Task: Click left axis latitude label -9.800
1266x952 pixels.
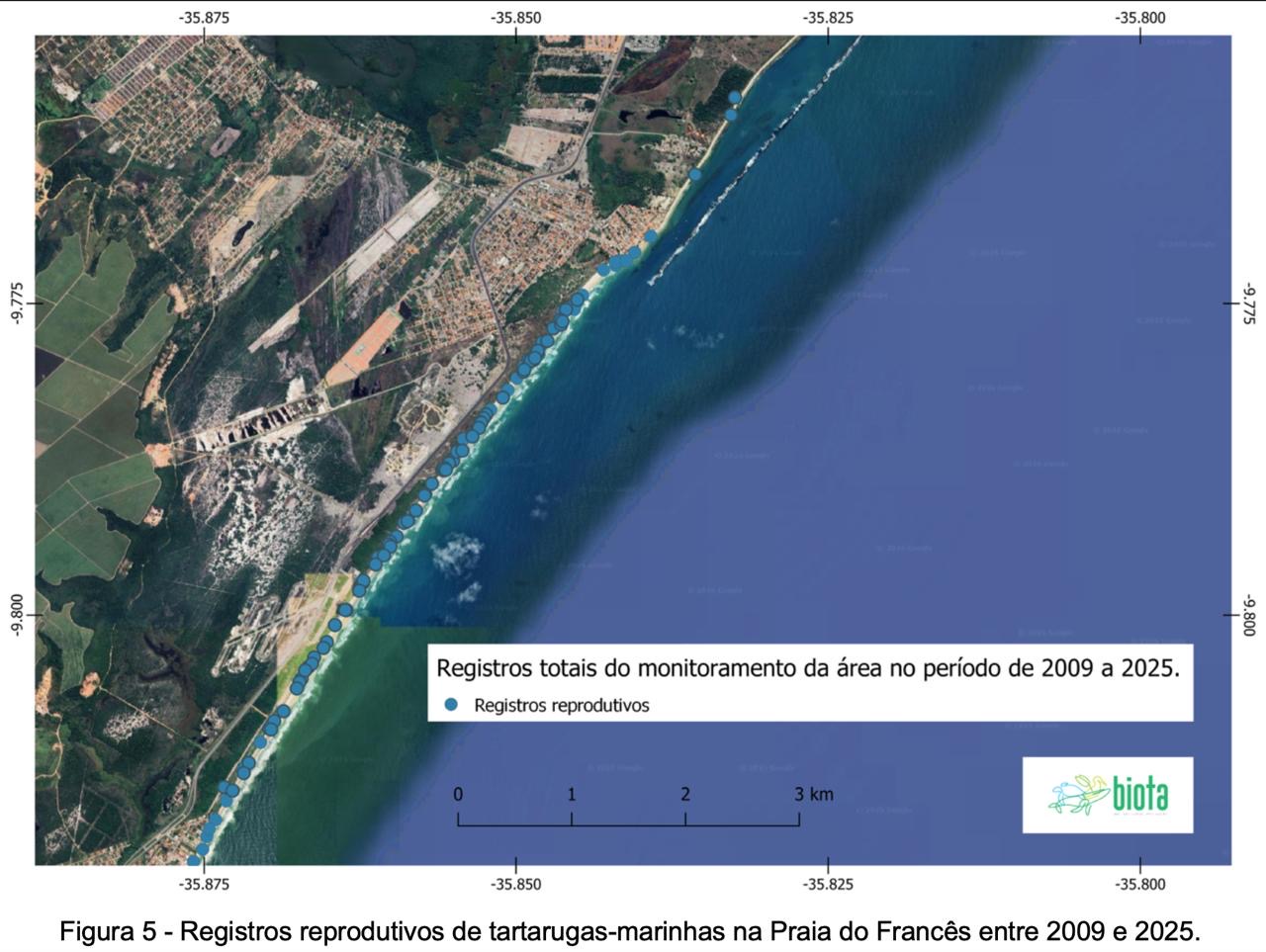Action: click(16, 614)
